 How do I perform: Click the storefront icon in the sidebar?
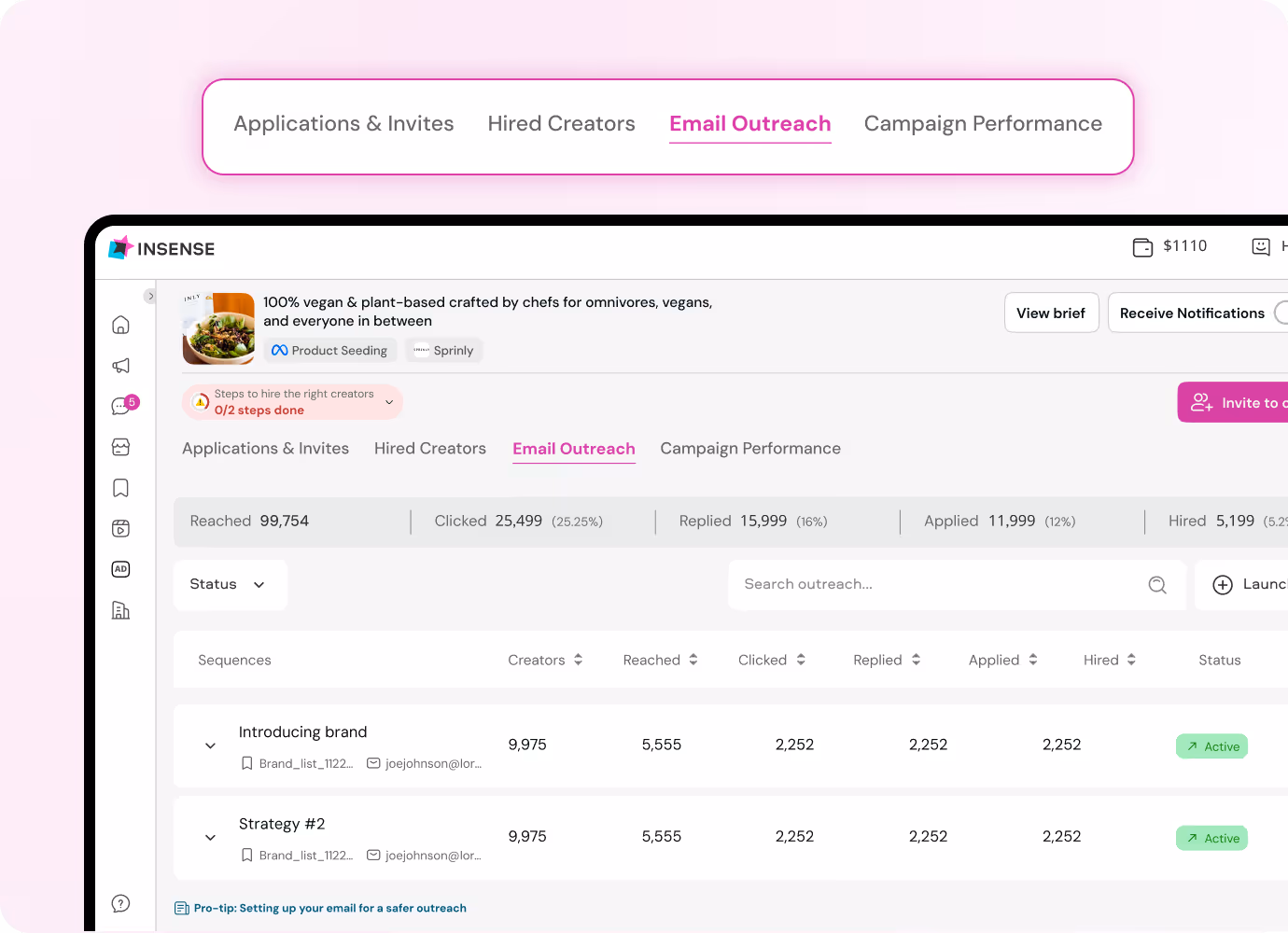[120, 447]
